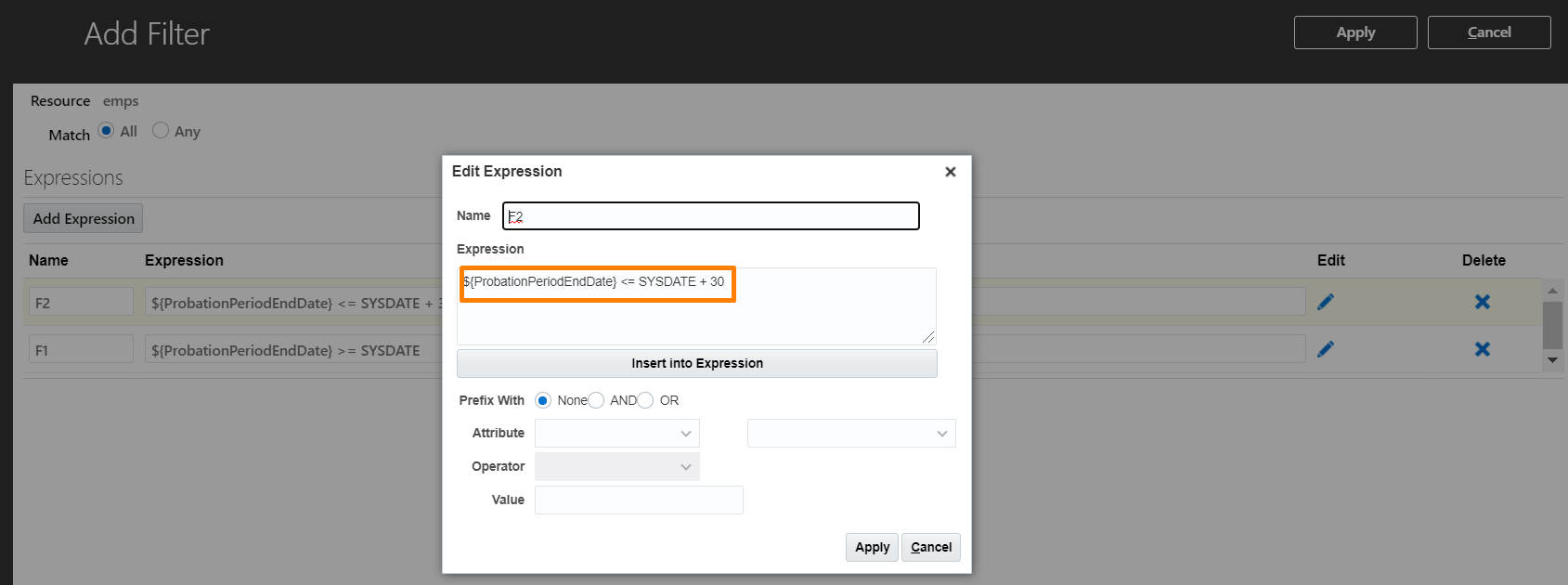Choose Prefix With AND option
This screenshot has width=1568, height=585.
[597, 400]
